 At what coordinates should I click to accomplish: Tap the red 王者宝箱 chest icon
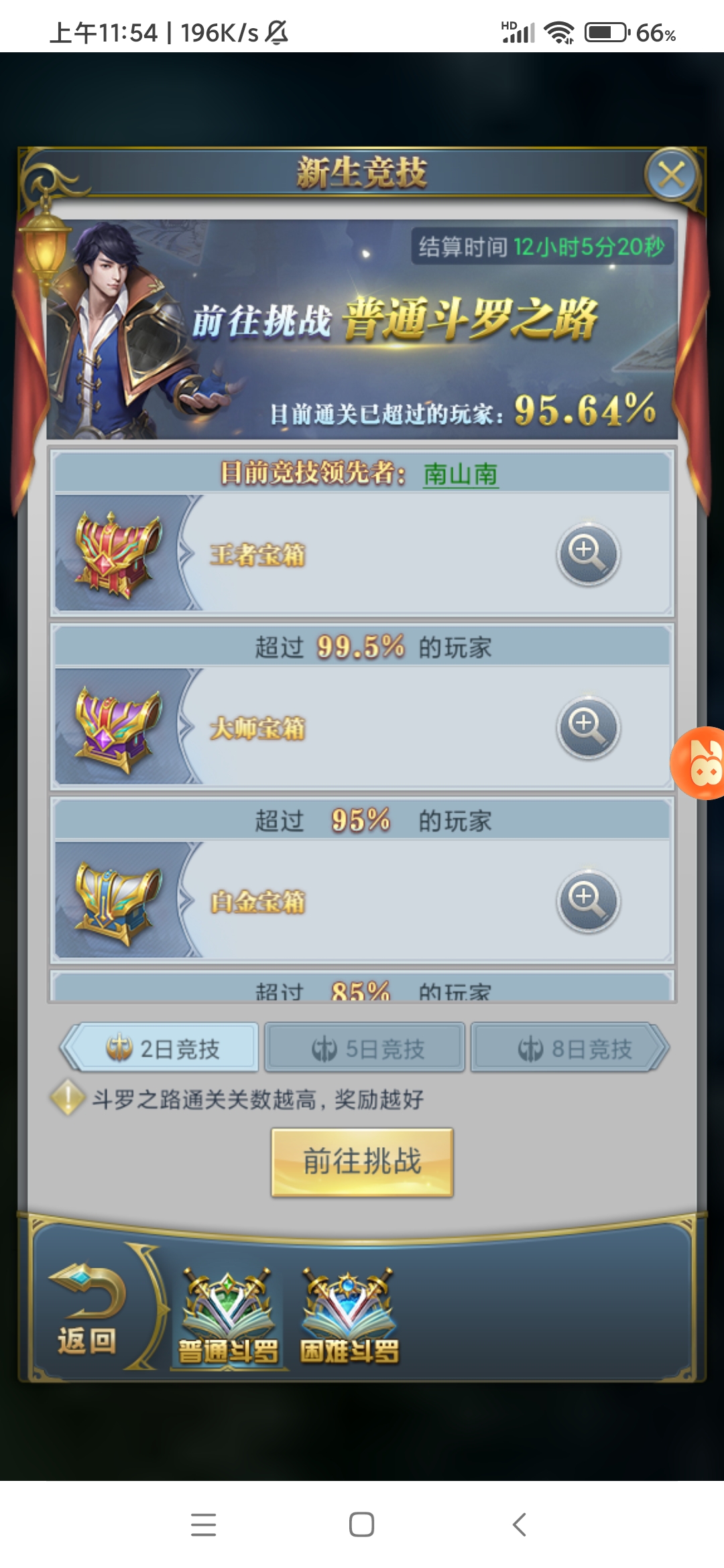(x=118, y=553)
